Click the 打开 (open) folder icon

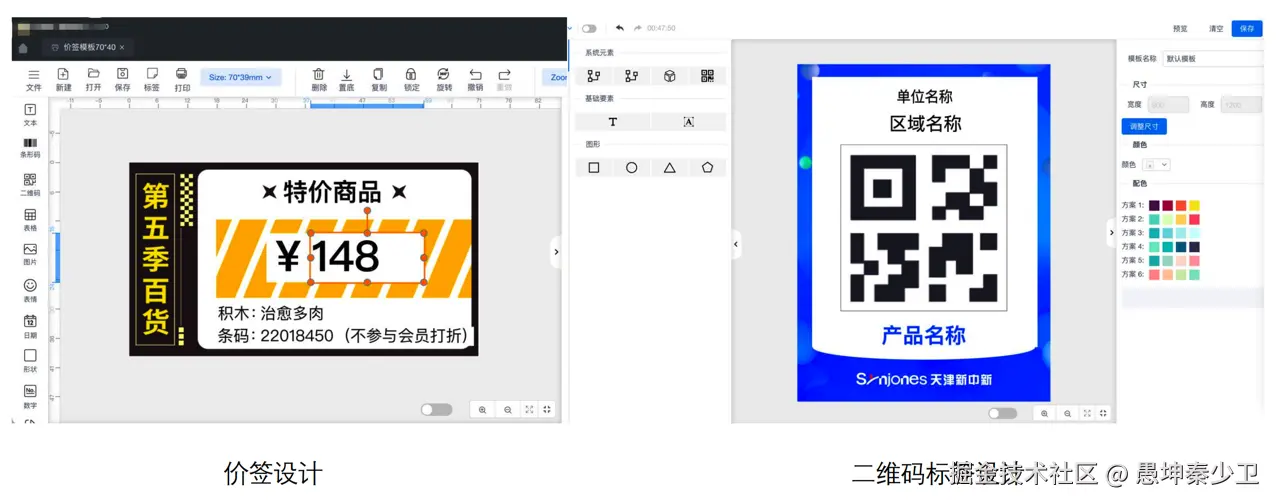(x=93, y=80)
